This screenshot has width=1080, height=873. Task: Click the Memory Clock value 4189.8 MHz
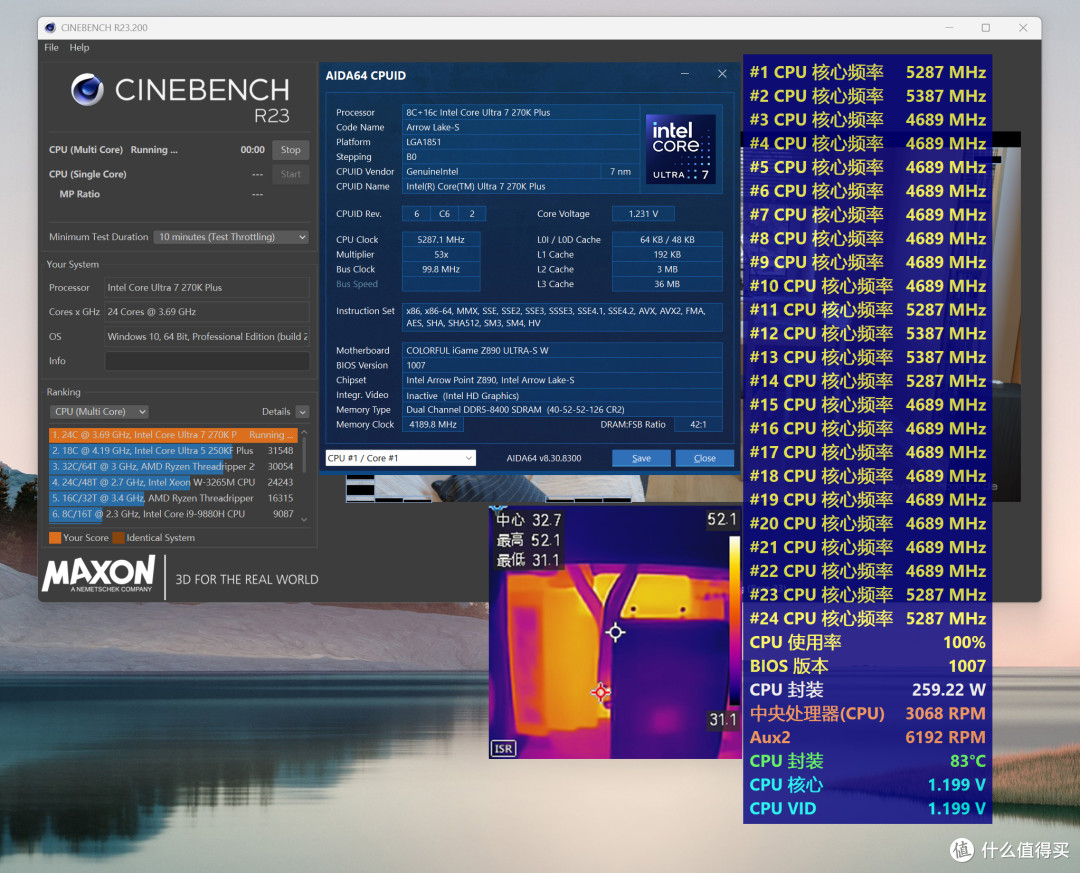pos(433,424)
